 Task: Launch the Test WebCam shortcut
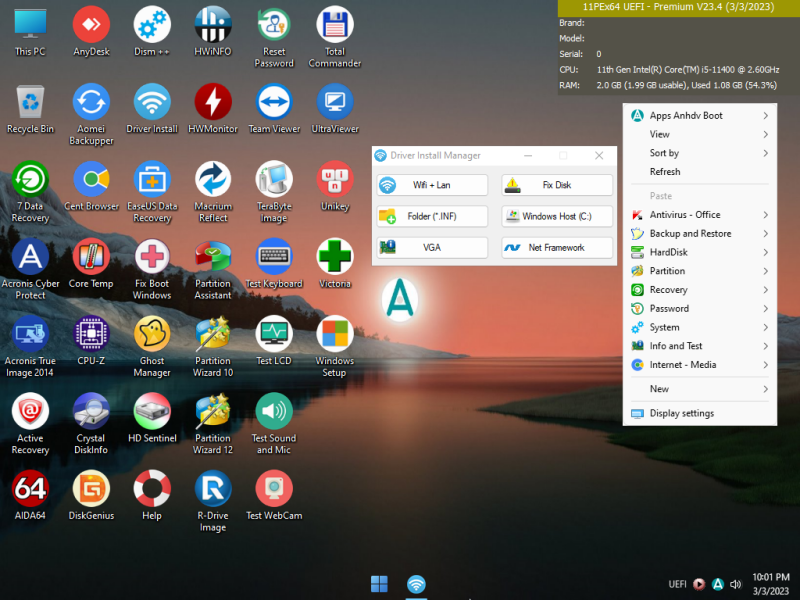tap(274, 495)
